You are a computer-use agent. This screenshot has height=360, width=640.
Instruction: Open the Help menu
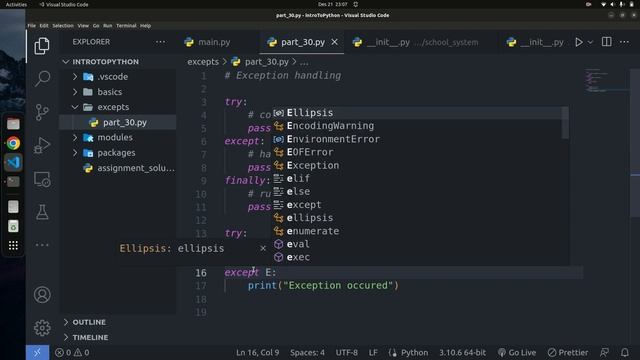[145, 25]
